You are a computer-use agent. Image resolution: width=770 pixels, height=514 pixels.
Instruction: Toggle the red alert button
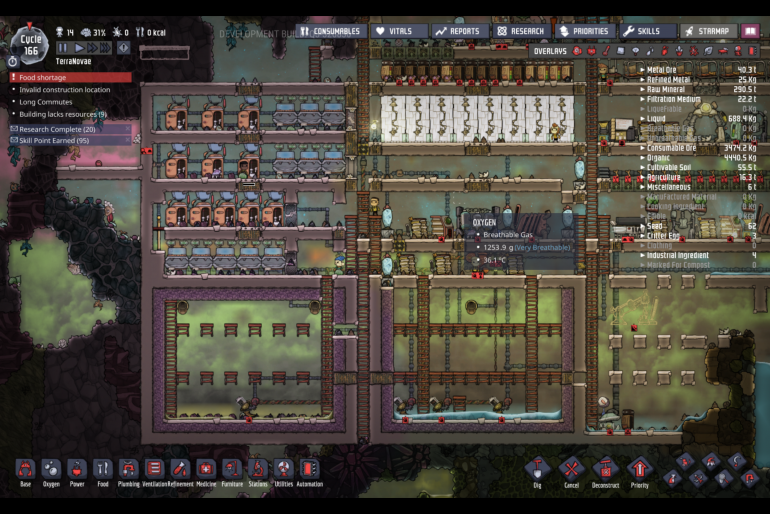pos(123,48)
